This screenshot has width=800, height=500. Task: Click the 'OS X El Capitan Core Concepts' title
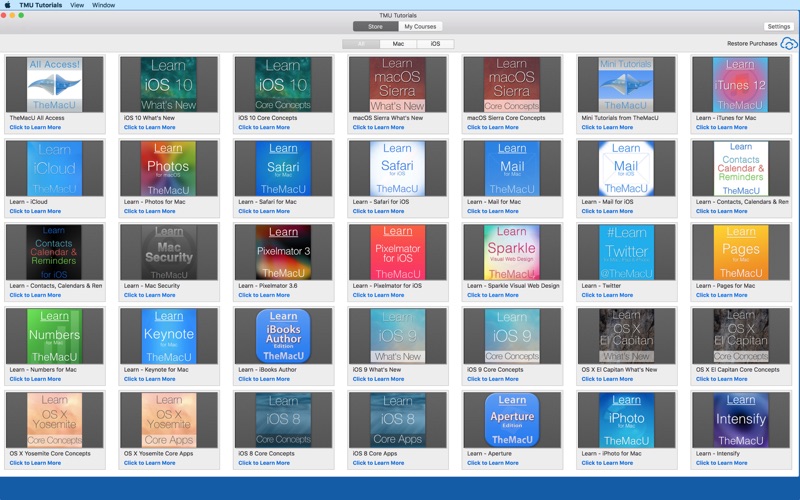(x=738, y=370)
